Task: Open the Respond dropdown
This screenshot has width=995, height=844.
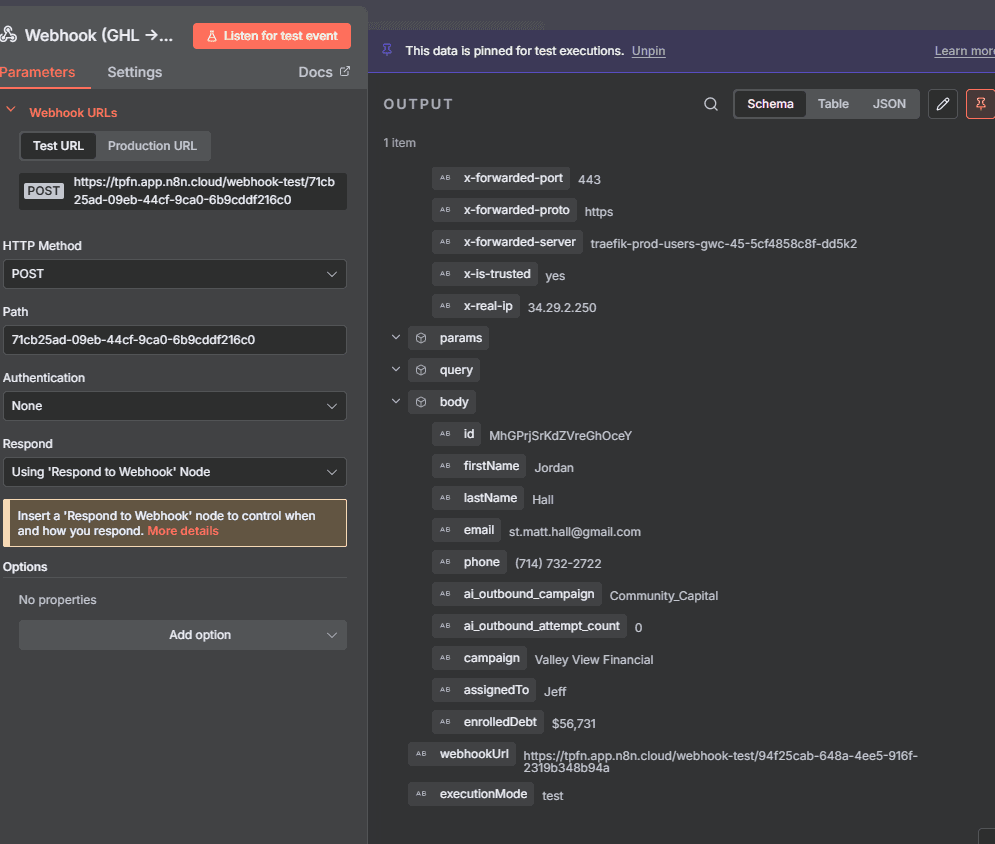Action: pyautogui.click(x=175, y=472)
